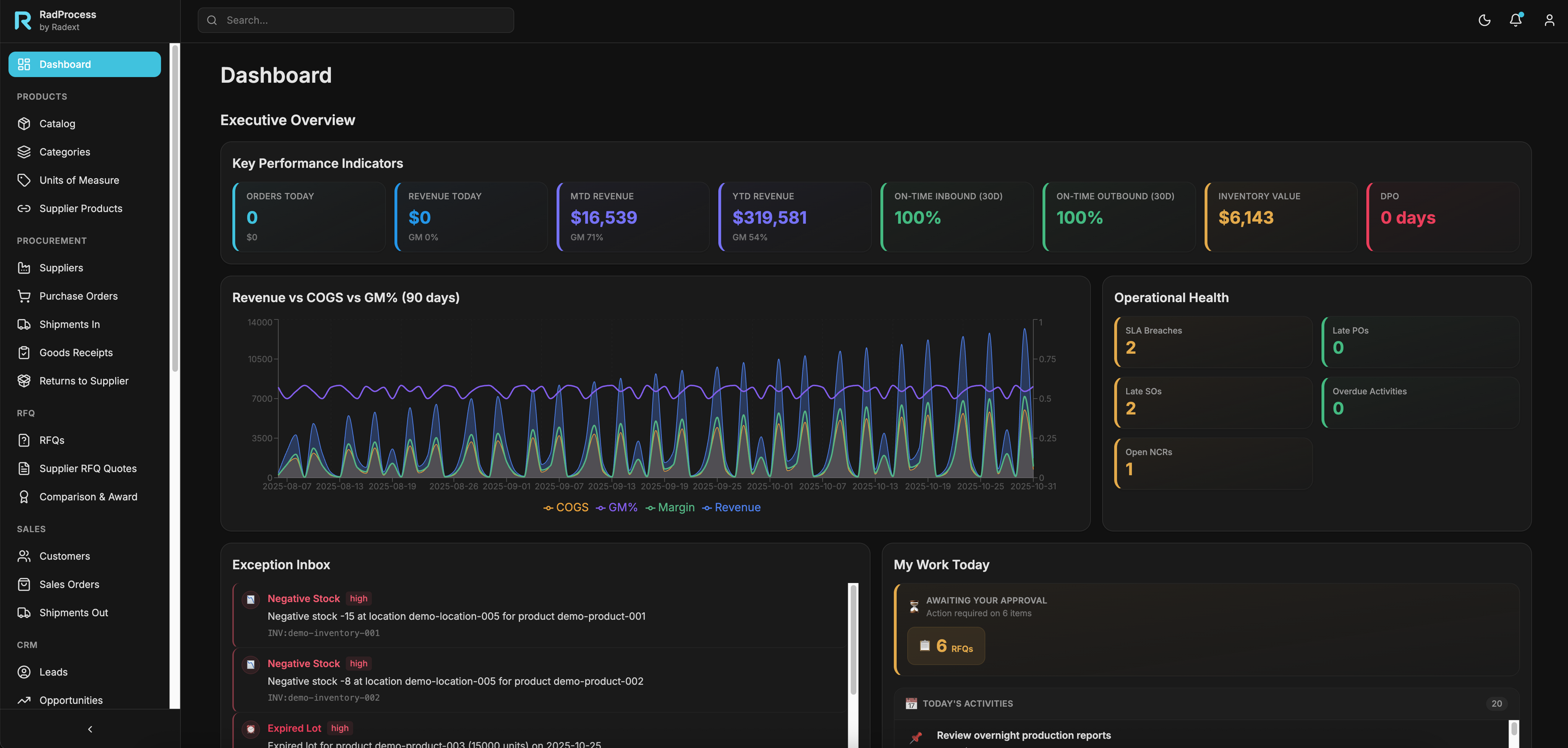Image resolution: width=1568 pixels, height=748 pixels.
Task: Select the Purchase Orders cart icon
Action: (24, 296)
